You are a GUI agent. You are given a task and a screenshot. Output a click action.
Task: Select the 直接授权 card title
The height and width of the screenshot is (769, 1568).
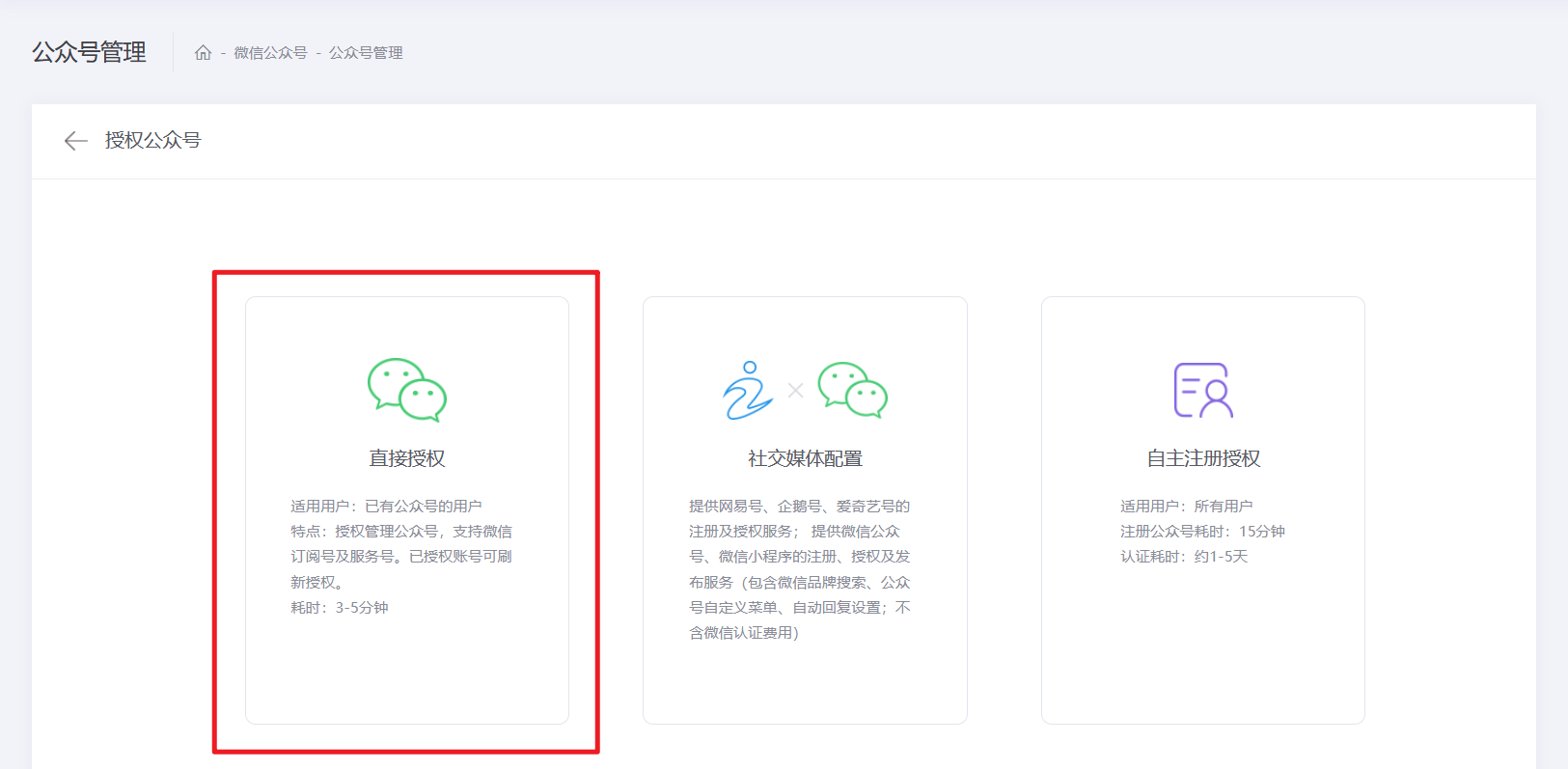coord(407,458)
